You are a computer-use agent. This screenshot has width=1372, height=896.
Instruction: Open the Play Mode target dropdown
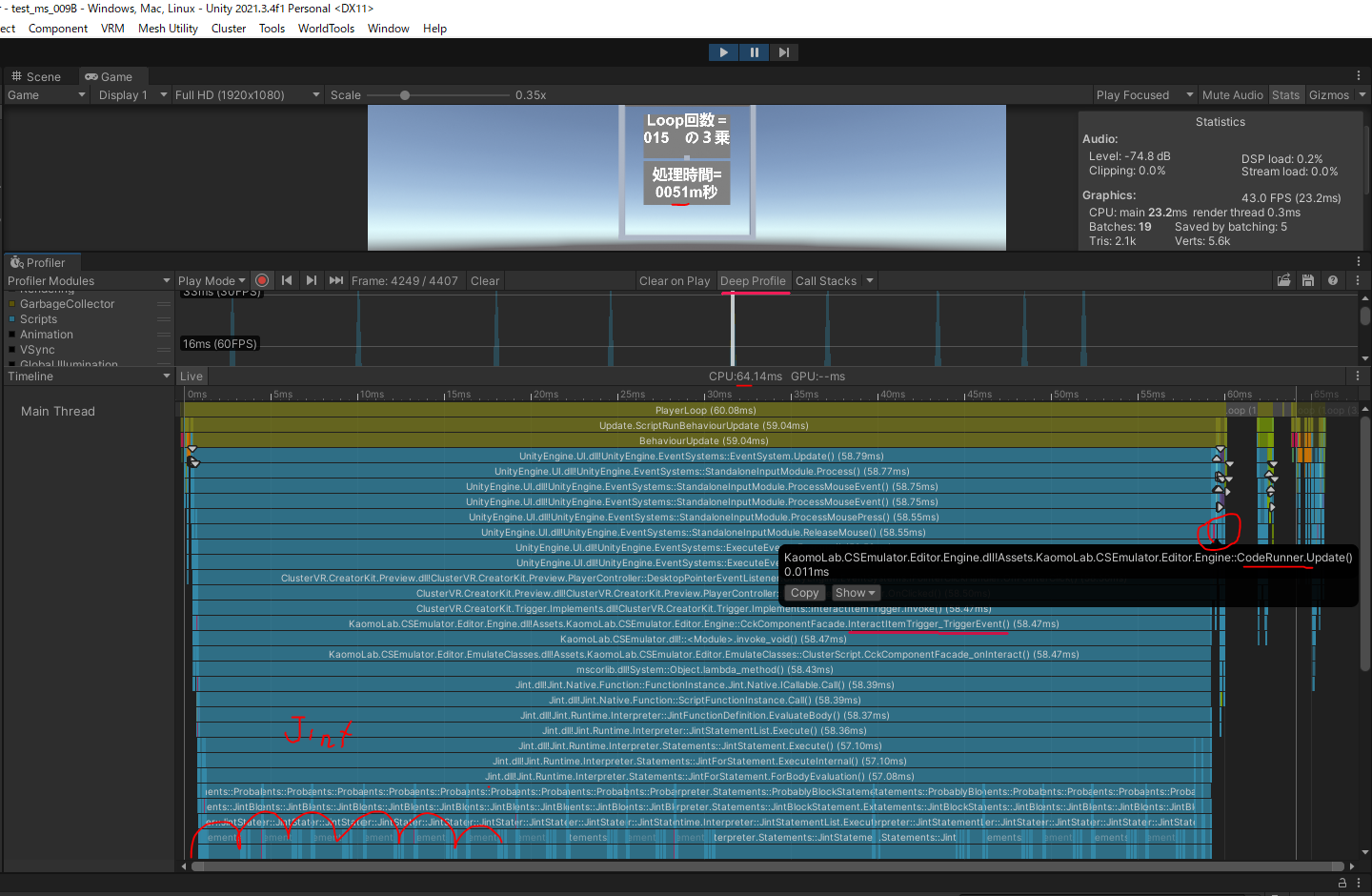point(212,280)
